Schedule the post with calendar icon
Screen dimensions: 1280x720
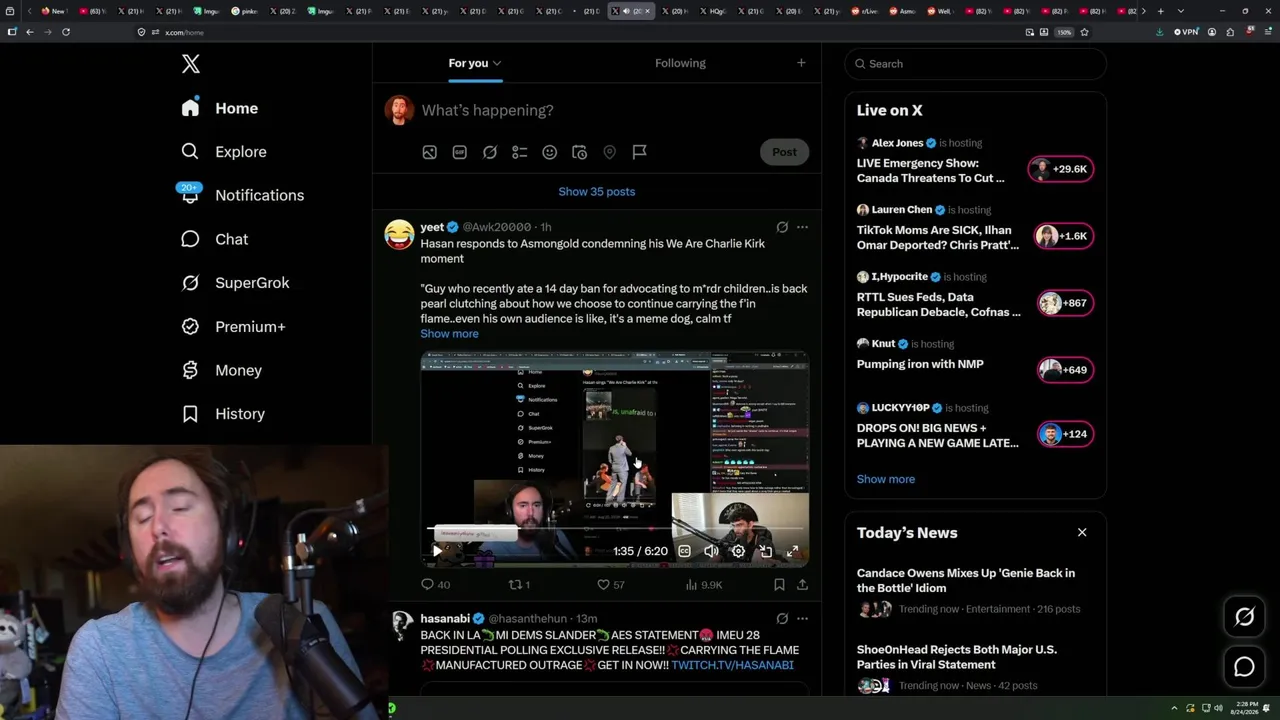[x=579, y=152]
